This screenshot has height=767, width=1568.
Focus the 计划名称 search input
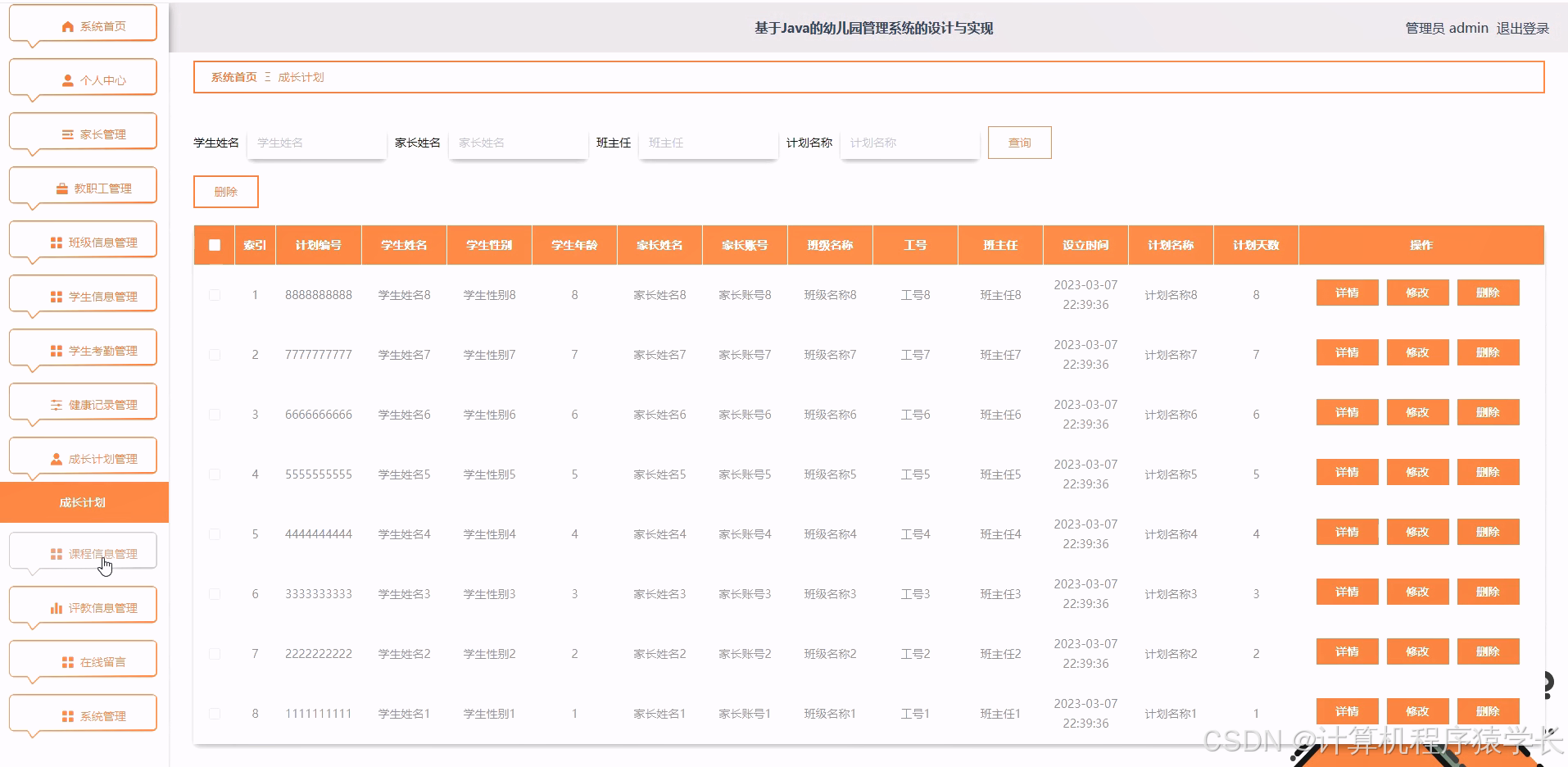click(910, 143)
